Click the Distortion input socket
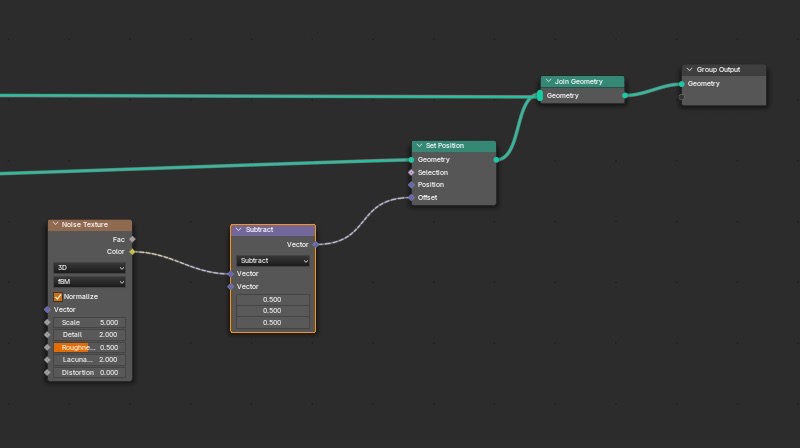This screenshot has height=448, width=800. pyautogui.click(x=47, y=372)
